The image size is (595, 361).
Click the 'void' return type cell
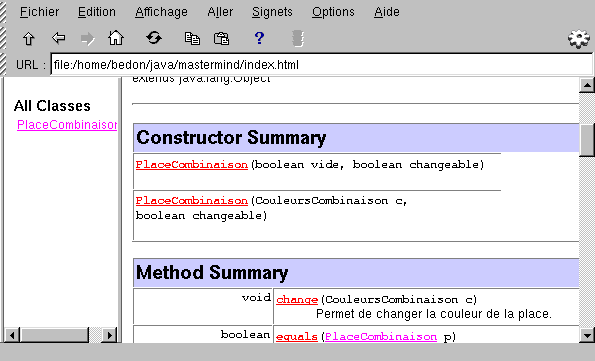coord(203,306)
